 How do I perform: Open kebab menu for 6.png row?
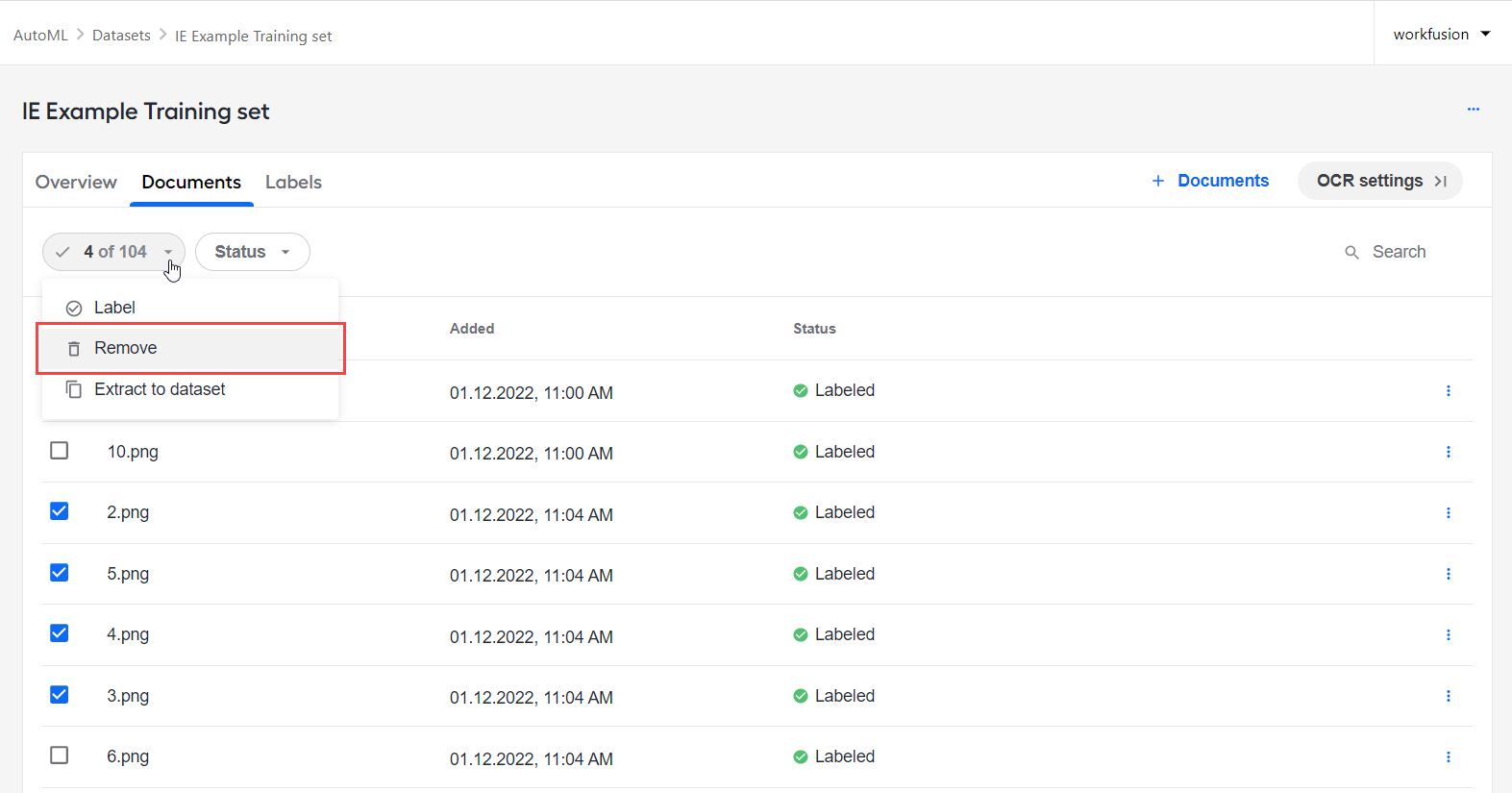[x=1448, y=757]
